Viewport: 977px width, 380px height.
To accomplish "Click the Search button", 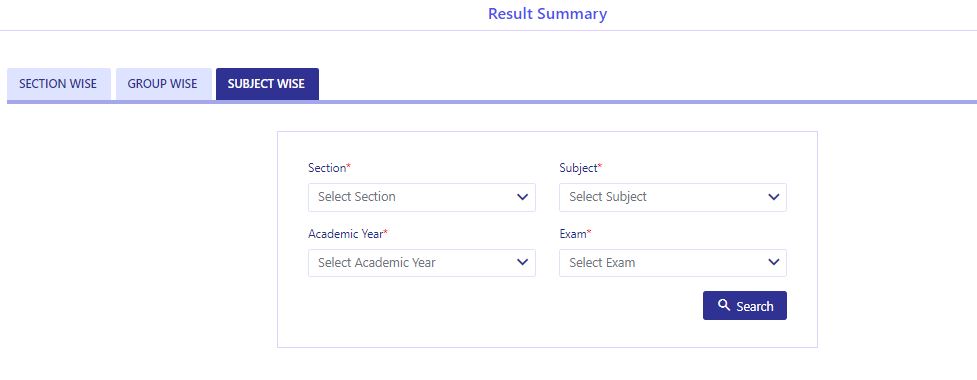I will 745,305.
